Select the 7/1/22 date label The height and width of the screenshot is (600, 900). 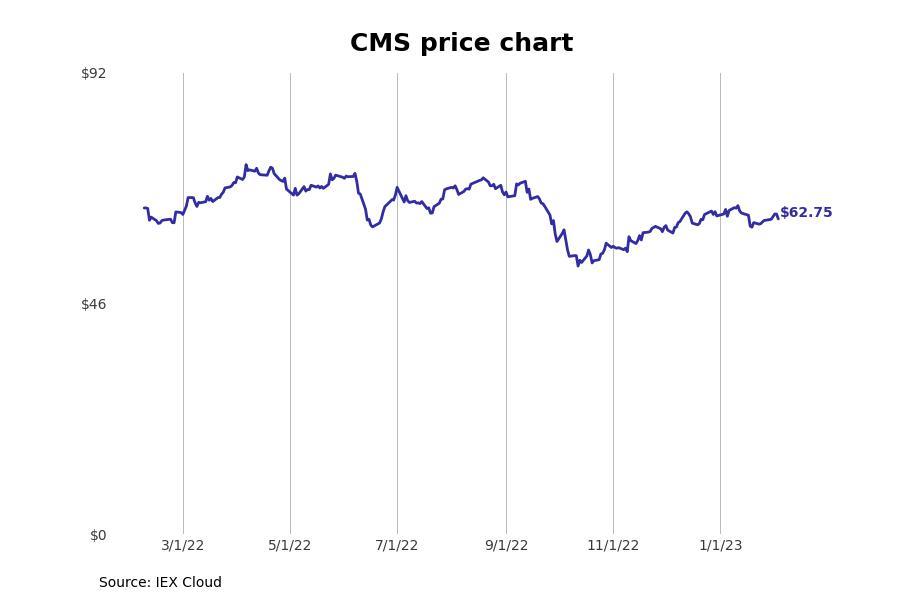pyautogui.click(x=397, y=545)
